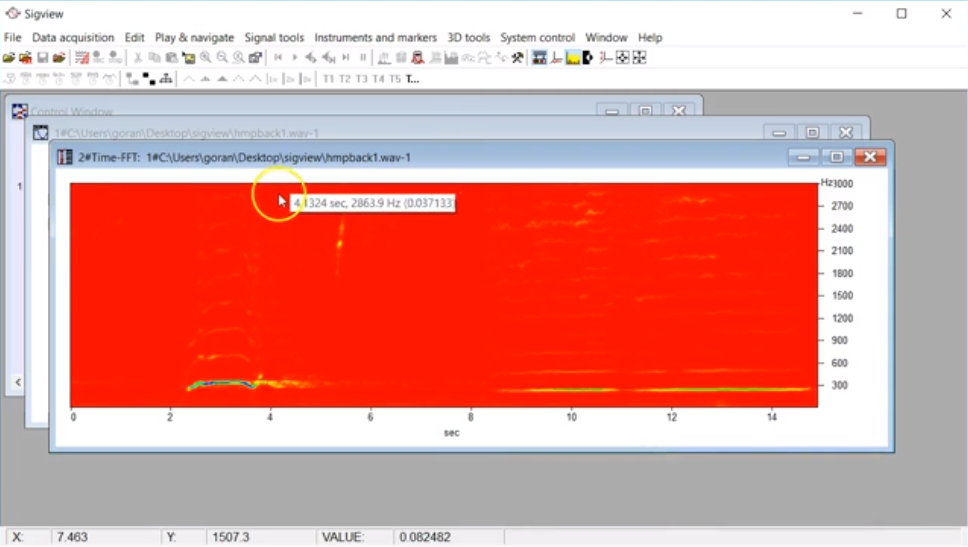Image resolution: width=968 pixels, height=547 pixels.
Task: Click the hammer tools icon in toolbar
Action: [517, 58]
